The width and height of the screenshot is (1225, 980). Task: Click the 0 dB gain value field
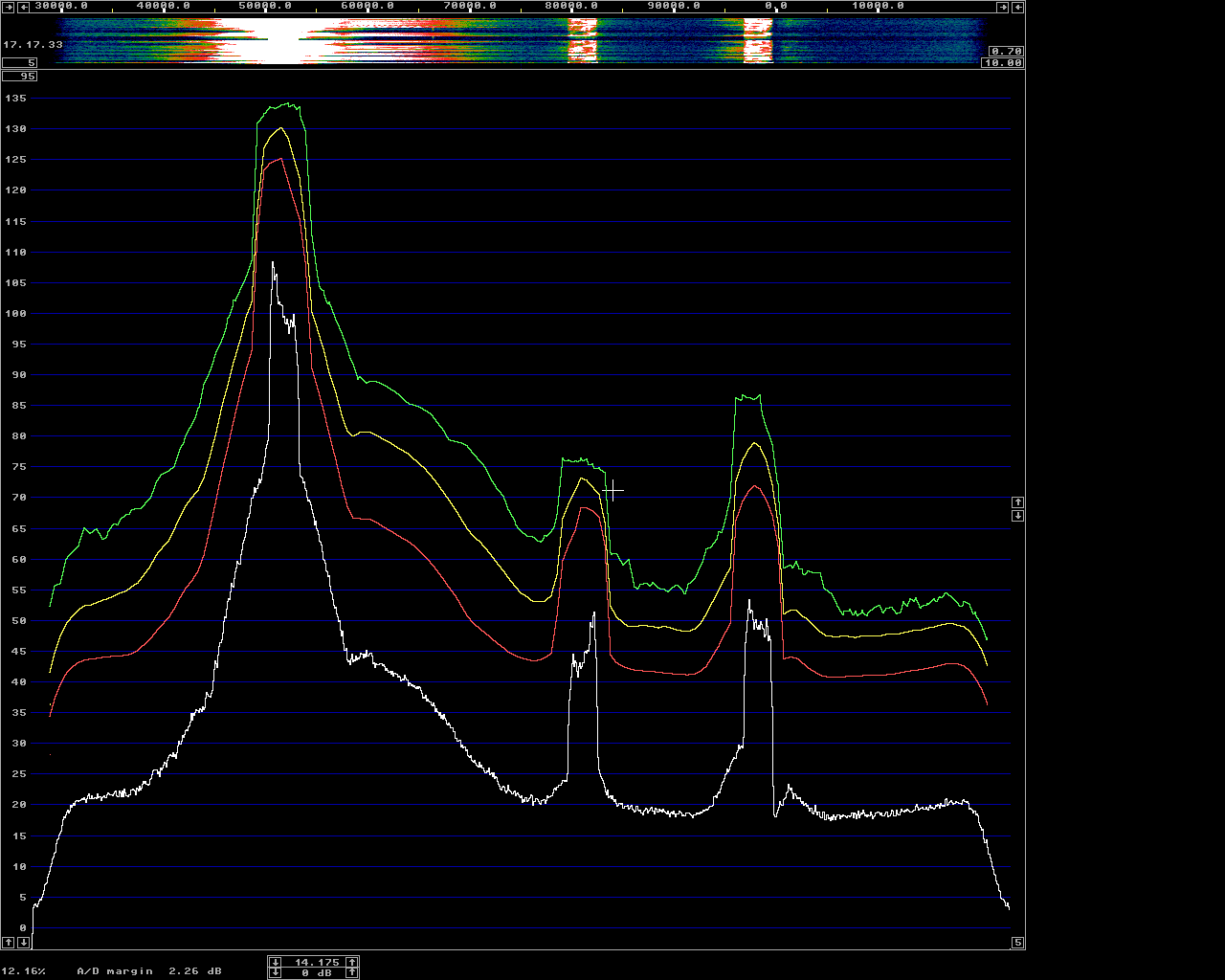[x=314, y=972]
